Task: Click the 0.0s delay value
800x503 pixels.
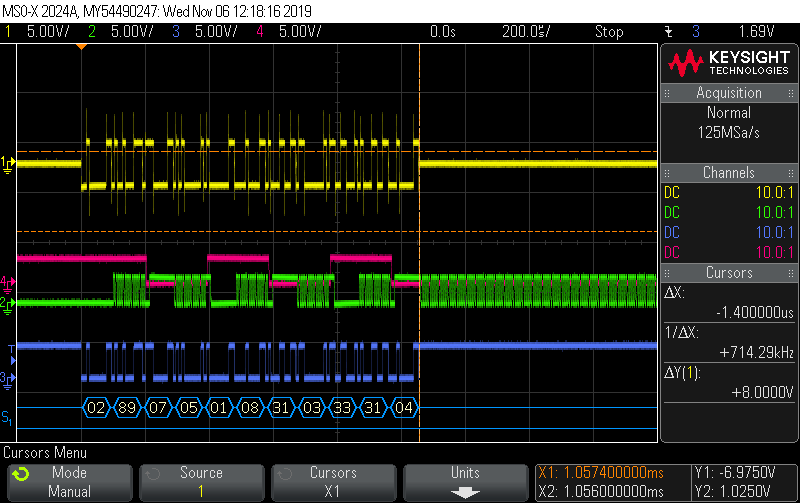Action: click(x=442, y=32)
